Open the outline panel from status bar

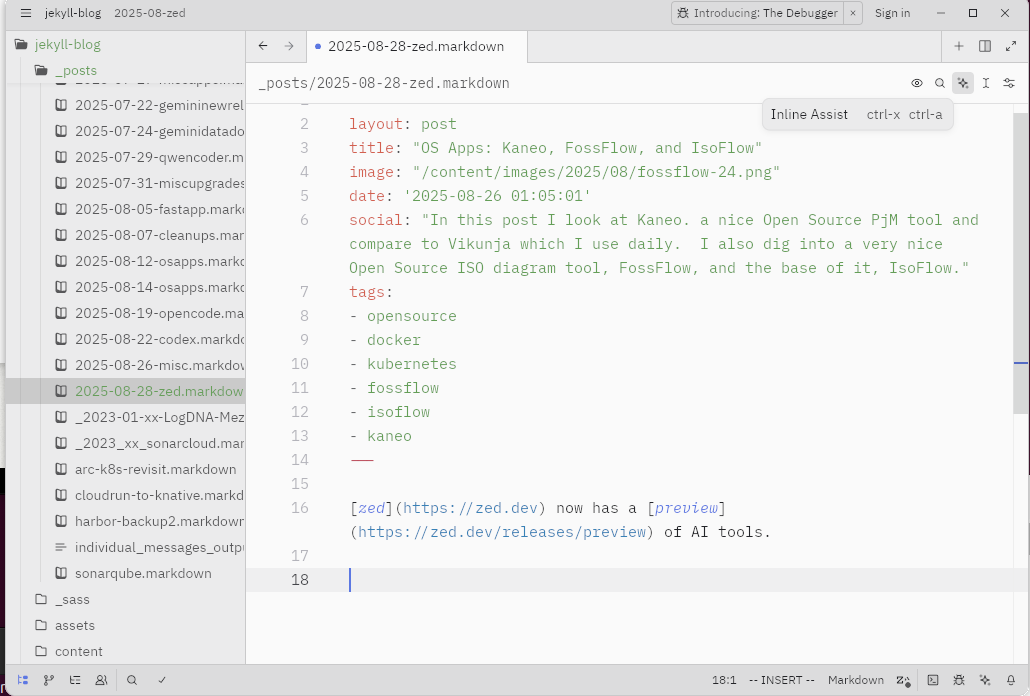[75, 680]
